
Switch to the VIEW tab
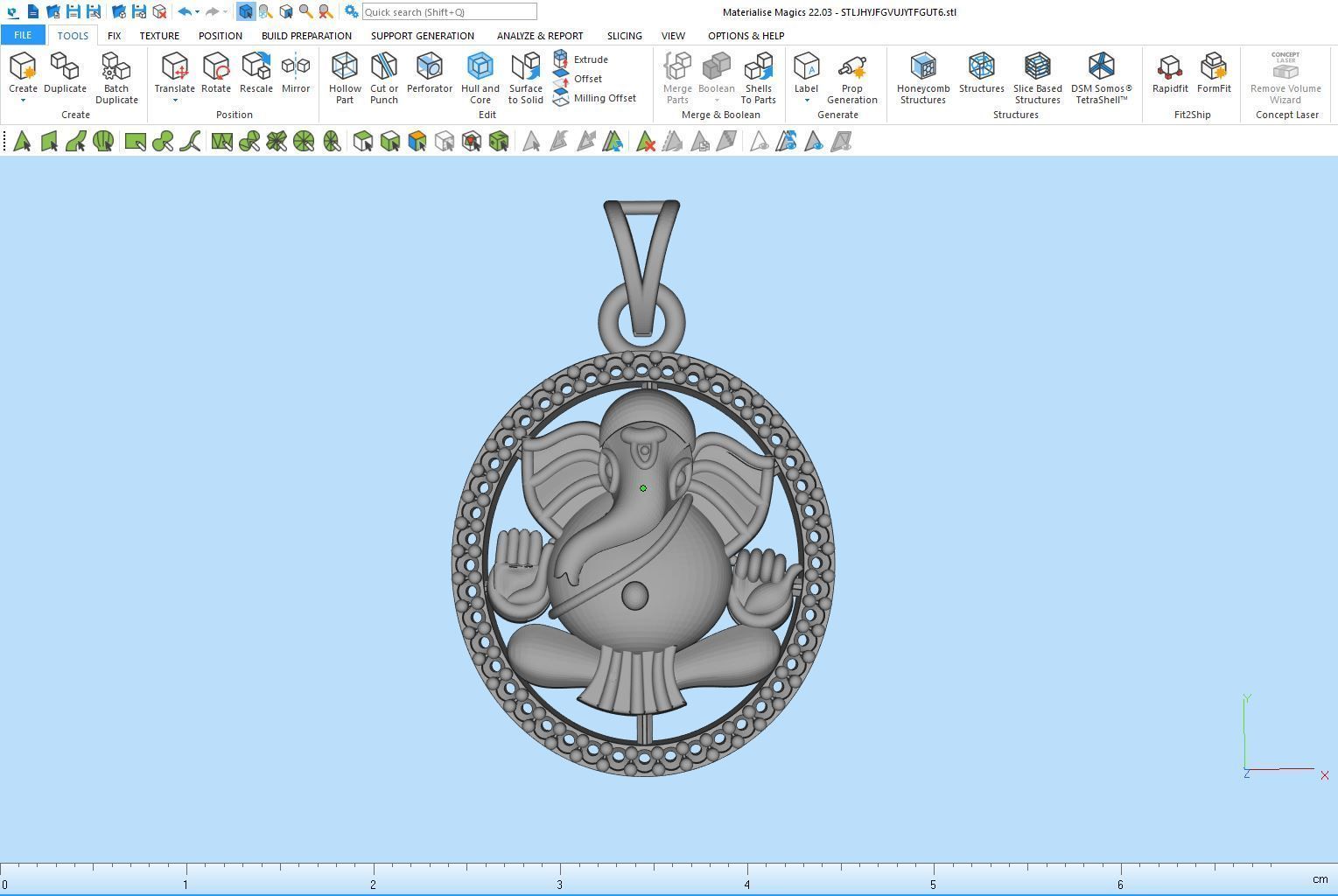673,36
